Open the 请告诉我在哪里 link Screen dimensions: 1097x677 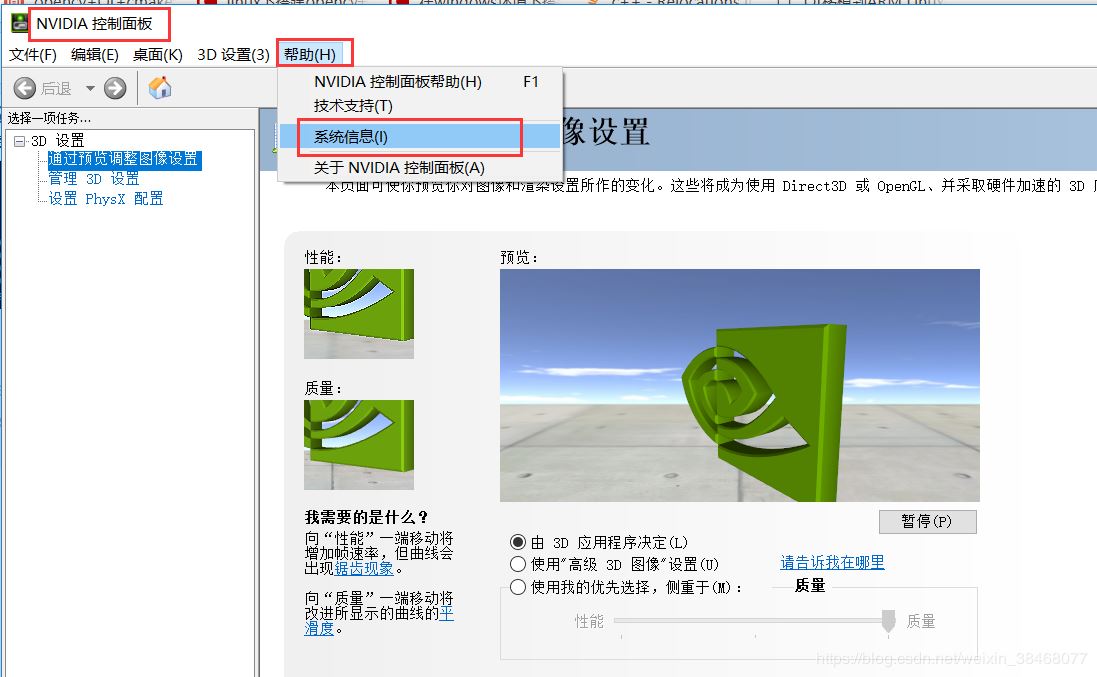[x=833, y=562]
